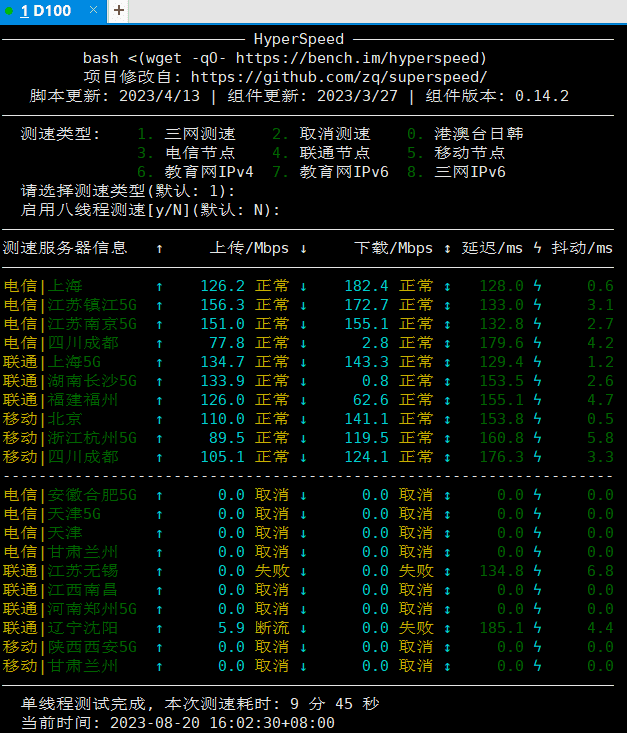Click option 1 三网测速
The height and width of the screenshot is (733, 627).
point(186,134)
